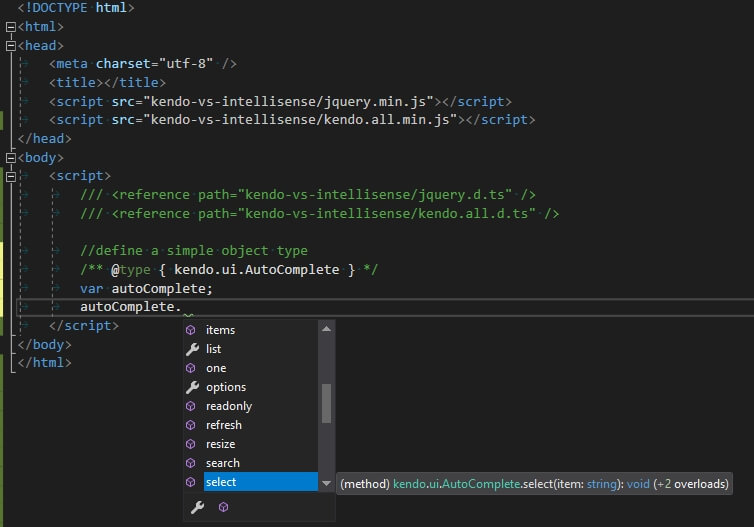Collapse the body tag outlining region
Viewport: 754px width, 527px height.
click(11, 158)
